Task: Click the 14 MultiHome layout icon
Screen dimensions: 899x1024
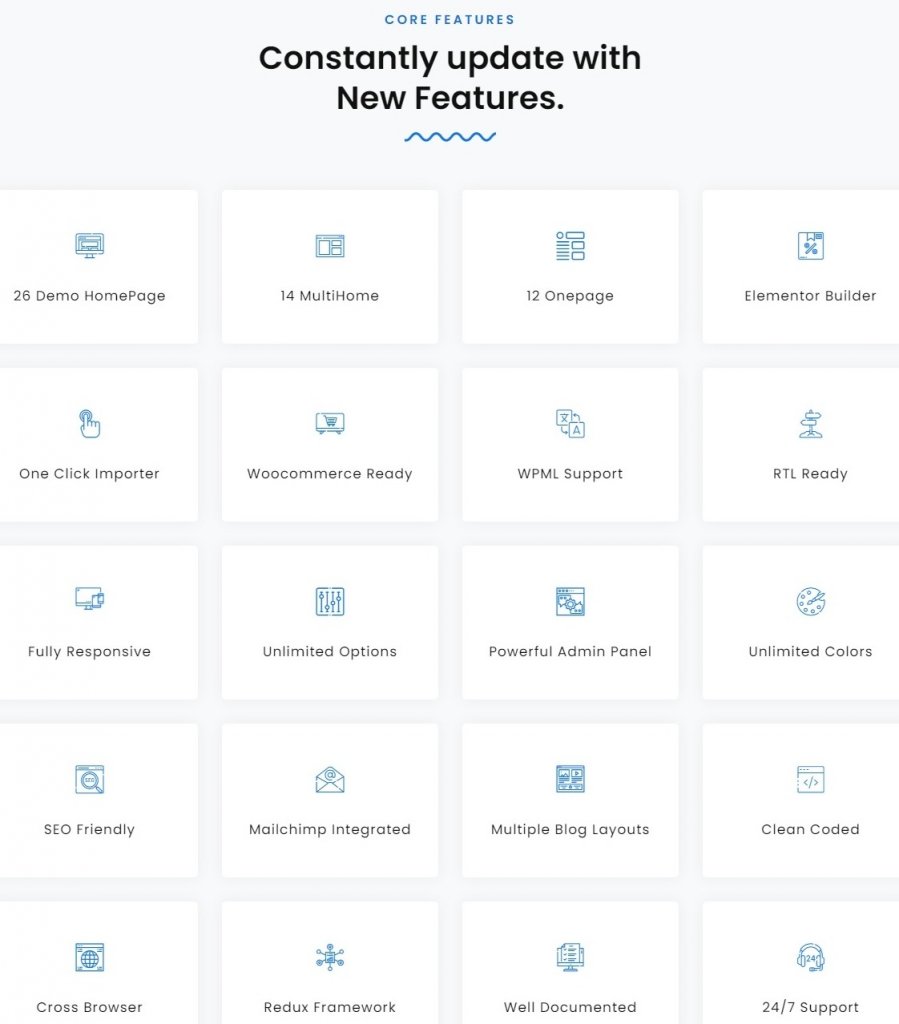Action: tap(330, 246)
